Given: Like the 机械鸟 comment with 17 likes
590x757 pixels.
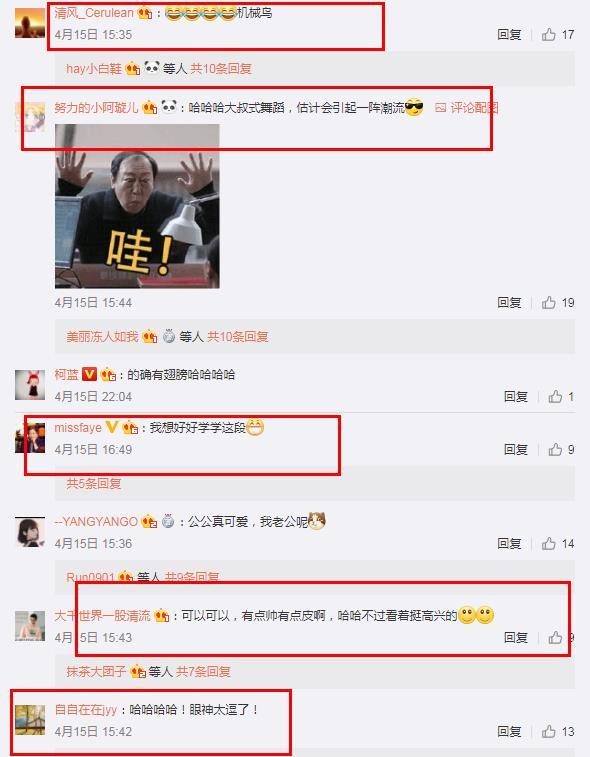Looking at the screenshot, I should (548, 34).
